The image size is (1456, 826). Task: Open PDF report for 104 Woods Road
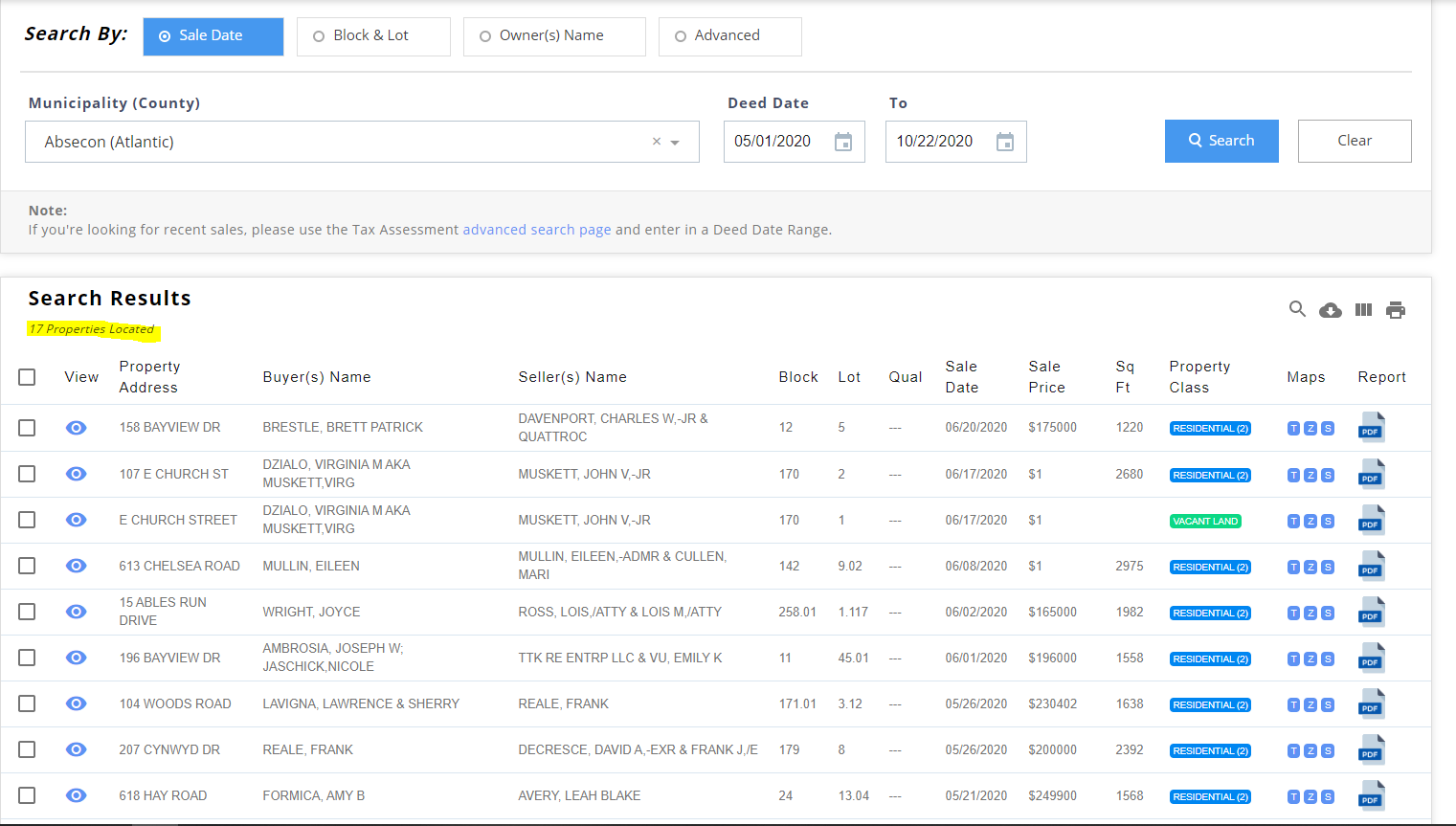click(x=1371, y=703)
